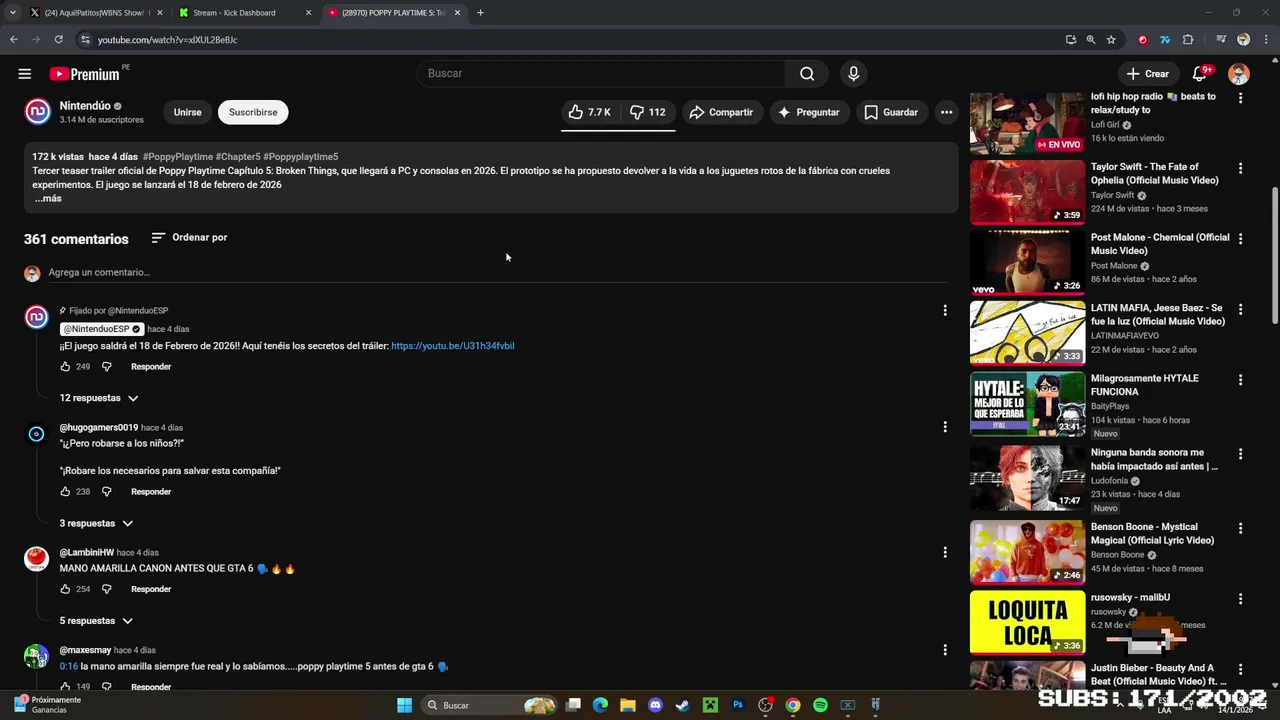Image resolution: width=1280 pixels, height=720 pixels.
Task: Open the YouTube hamburger guide menu
Action: 25,74
